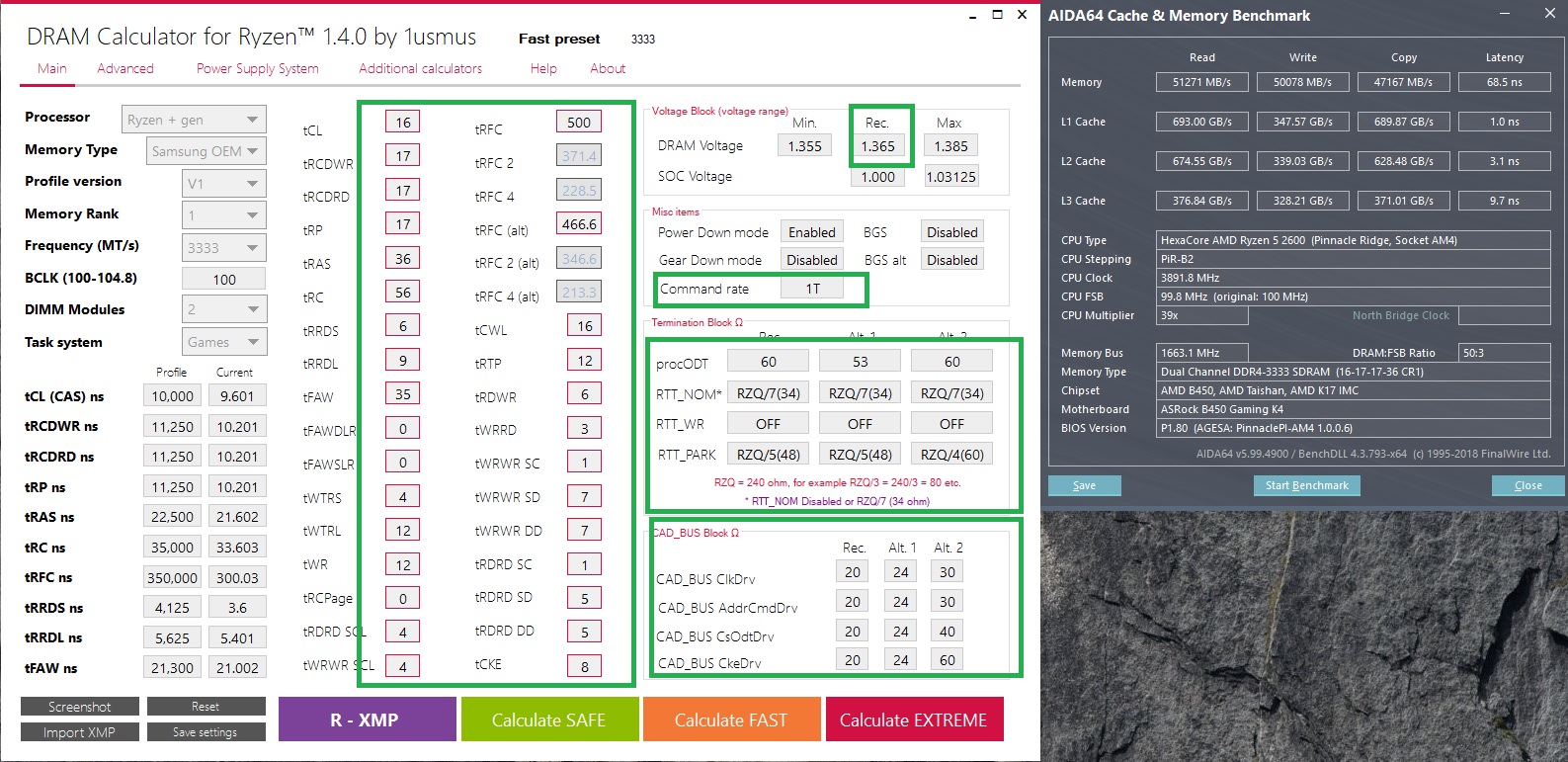1568x762 pixels.
Task: Click the Import XMP button
Action: tap(80, 732)
